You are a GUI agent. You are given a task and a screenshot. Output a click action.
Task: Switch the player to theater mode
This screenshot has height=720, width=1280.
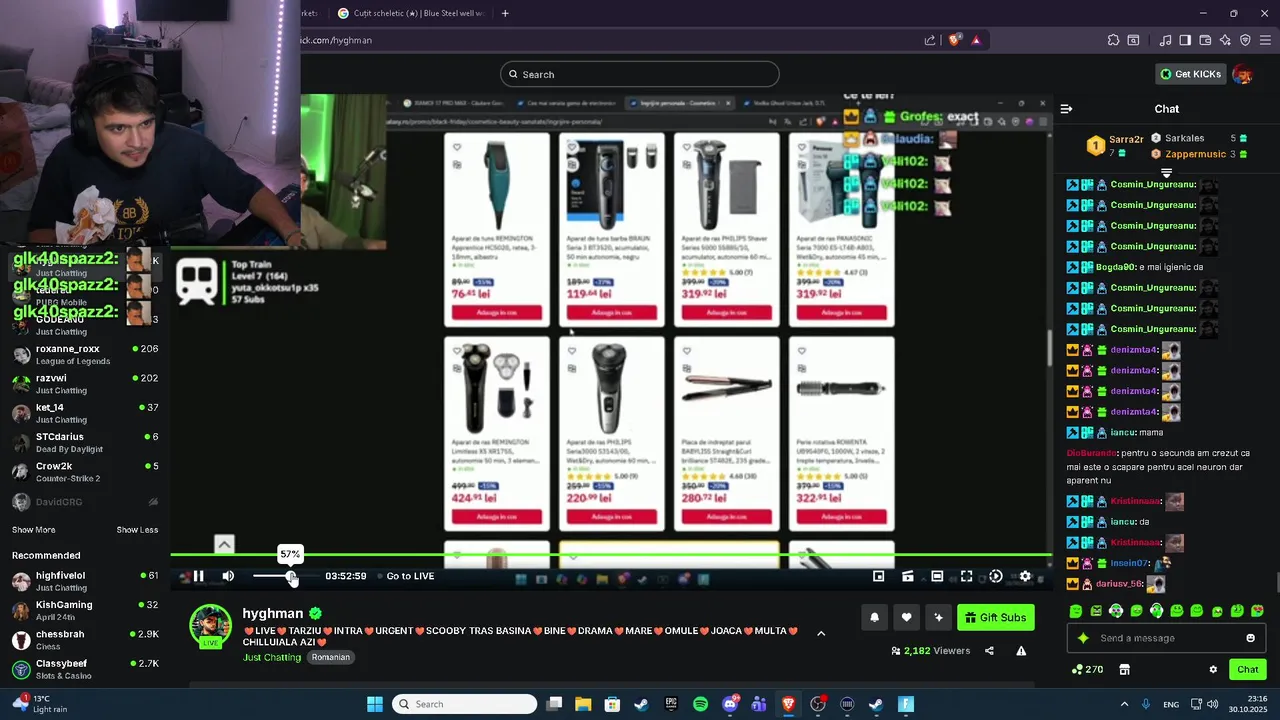(x=937, y=576)
